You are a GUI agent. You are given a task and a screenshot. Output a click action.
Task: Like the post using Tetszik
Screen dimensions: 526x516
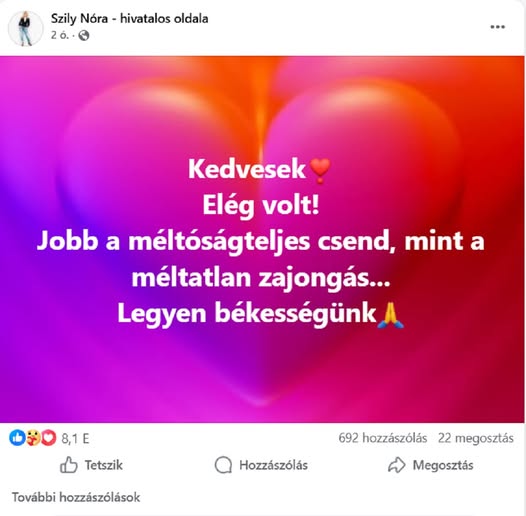[x=91, y=465]
